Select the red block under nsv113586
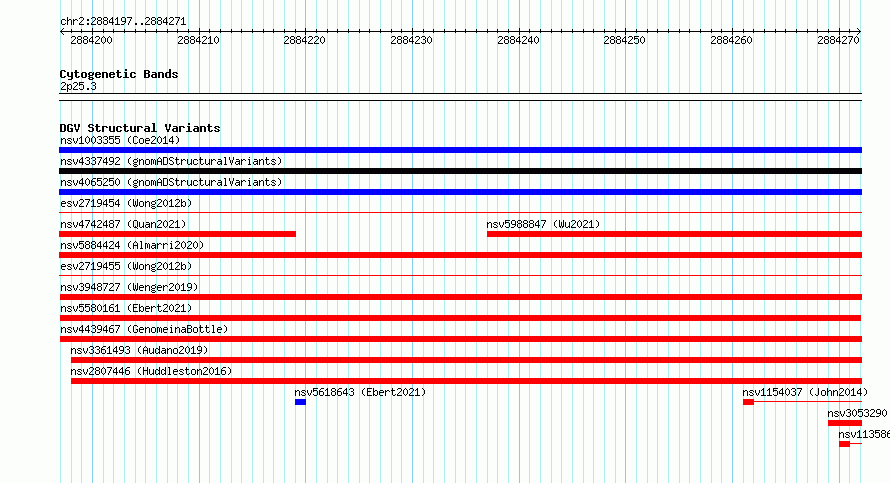 844,444
